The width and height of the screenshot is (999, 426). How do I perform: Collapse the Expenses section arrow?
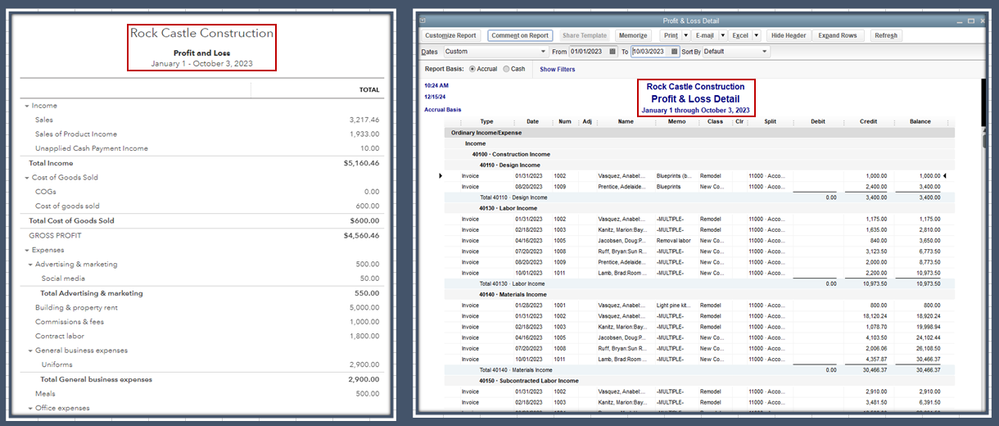coord(27,250)
